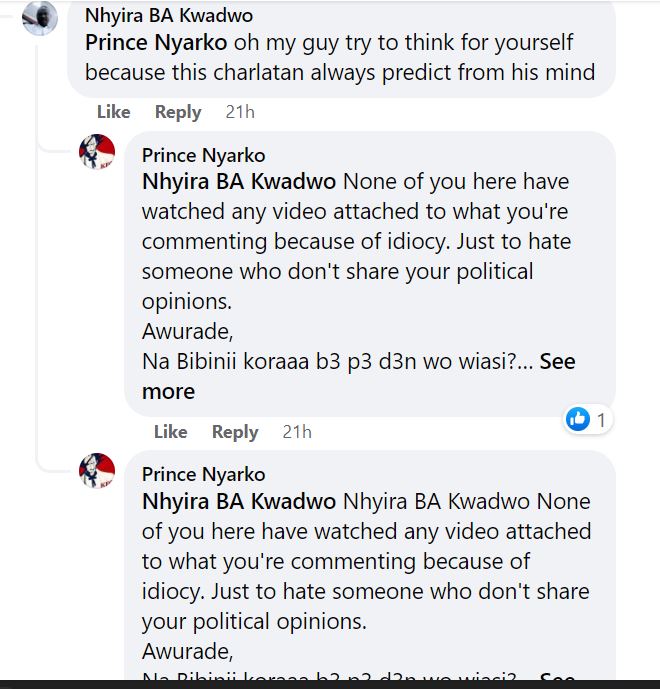Open the 21h timestamp under the middle comment
Screen dimensions: 660x689
coord(297,432)
